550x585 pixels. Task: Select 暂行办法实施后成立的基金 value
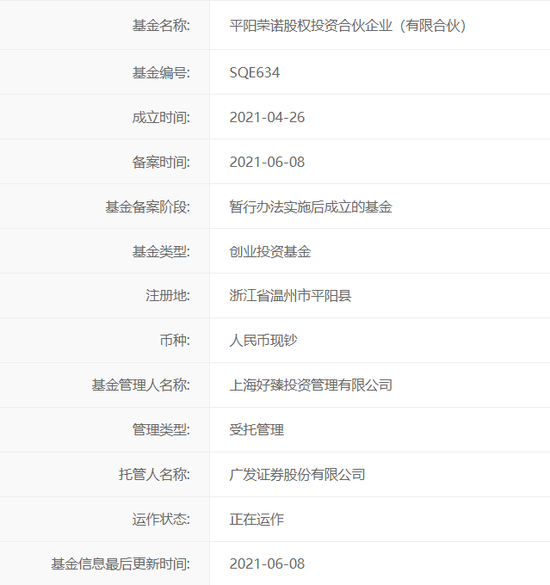pos(311,207)
